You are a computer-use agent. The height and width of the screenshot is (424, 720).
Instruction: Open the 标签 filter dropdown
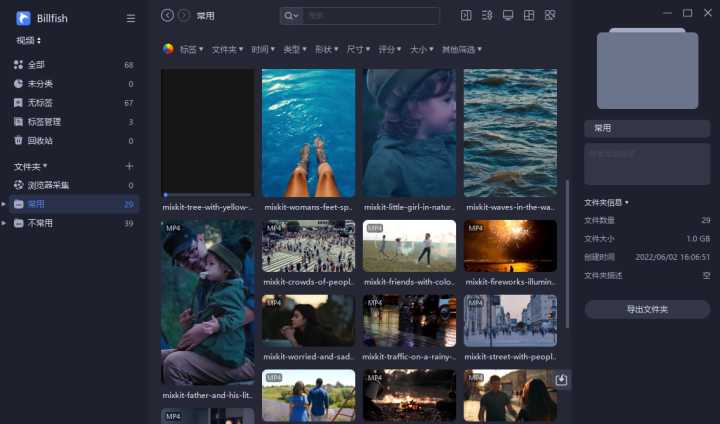(x=191, y=49)
